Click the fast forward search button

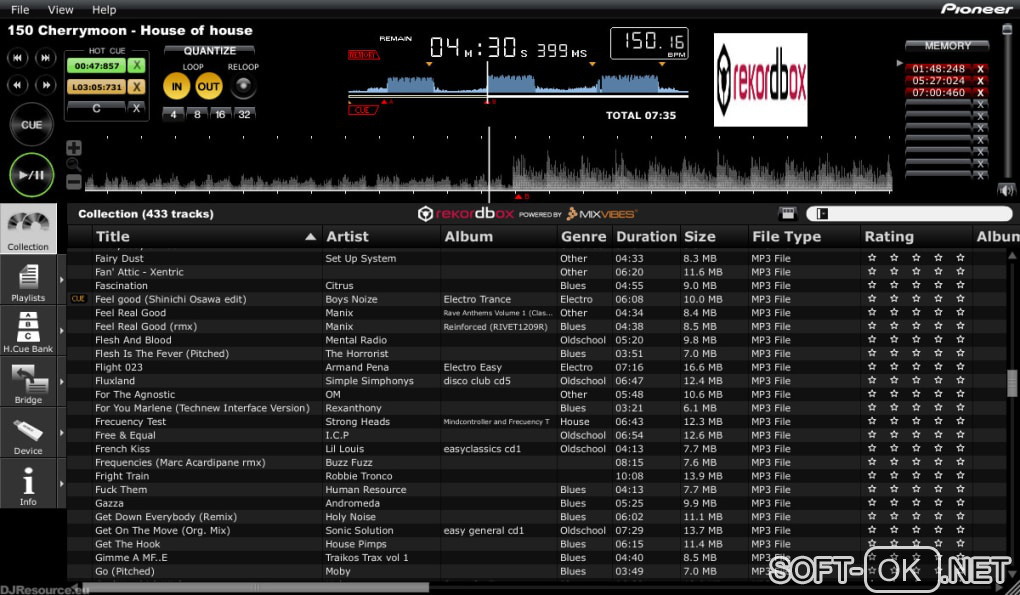pyautogui.click(x=46, y=85)
